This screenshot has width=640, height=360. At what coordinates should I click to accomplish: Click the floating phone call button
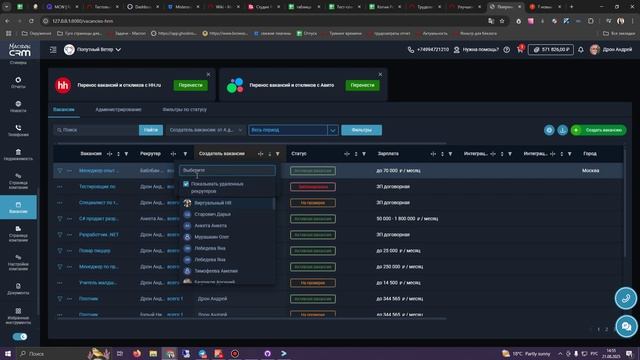626,298
